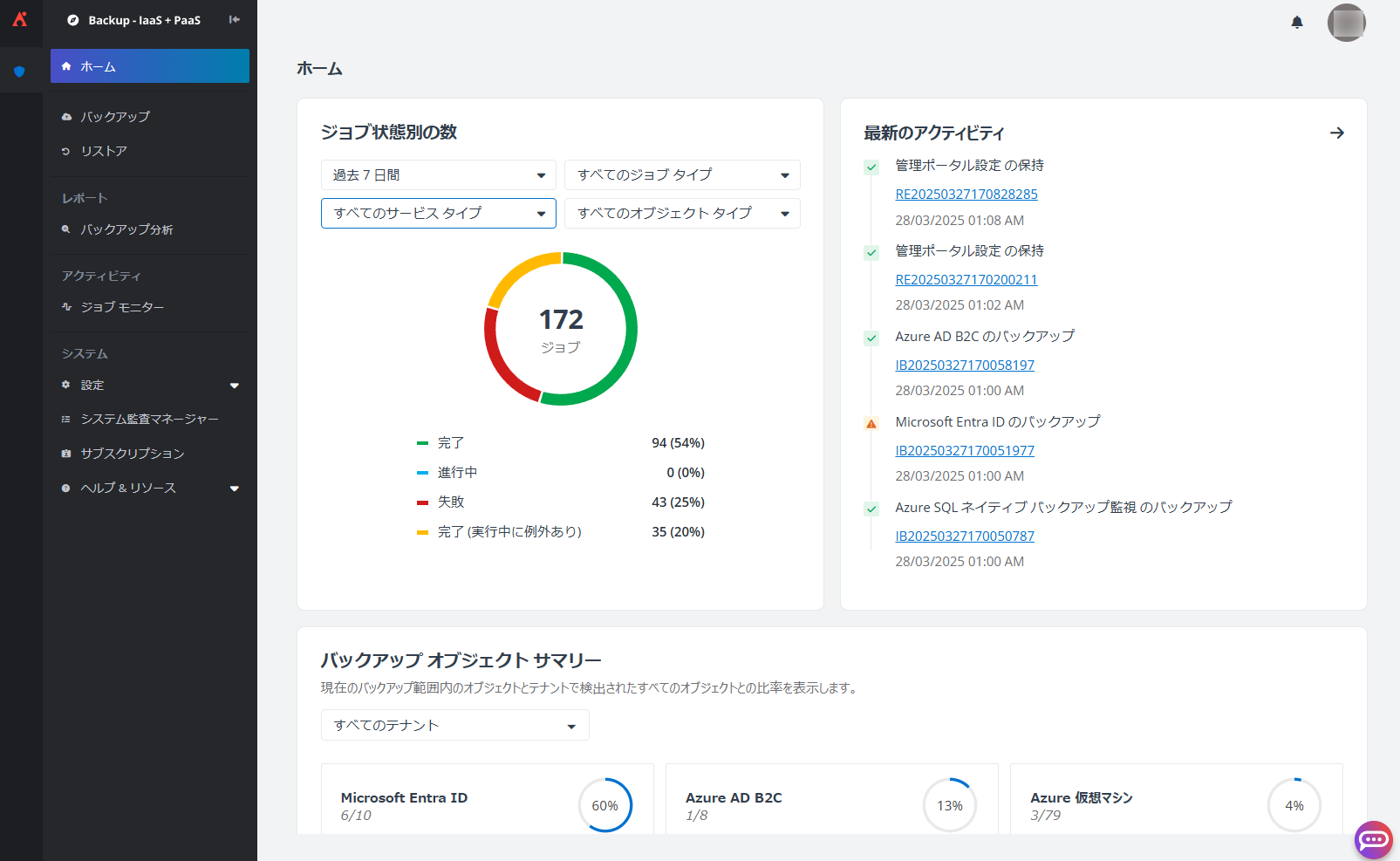Screen dimensions: 1400x861
Task: Click the arrow in latest activities card
Action: point(1336,133)
